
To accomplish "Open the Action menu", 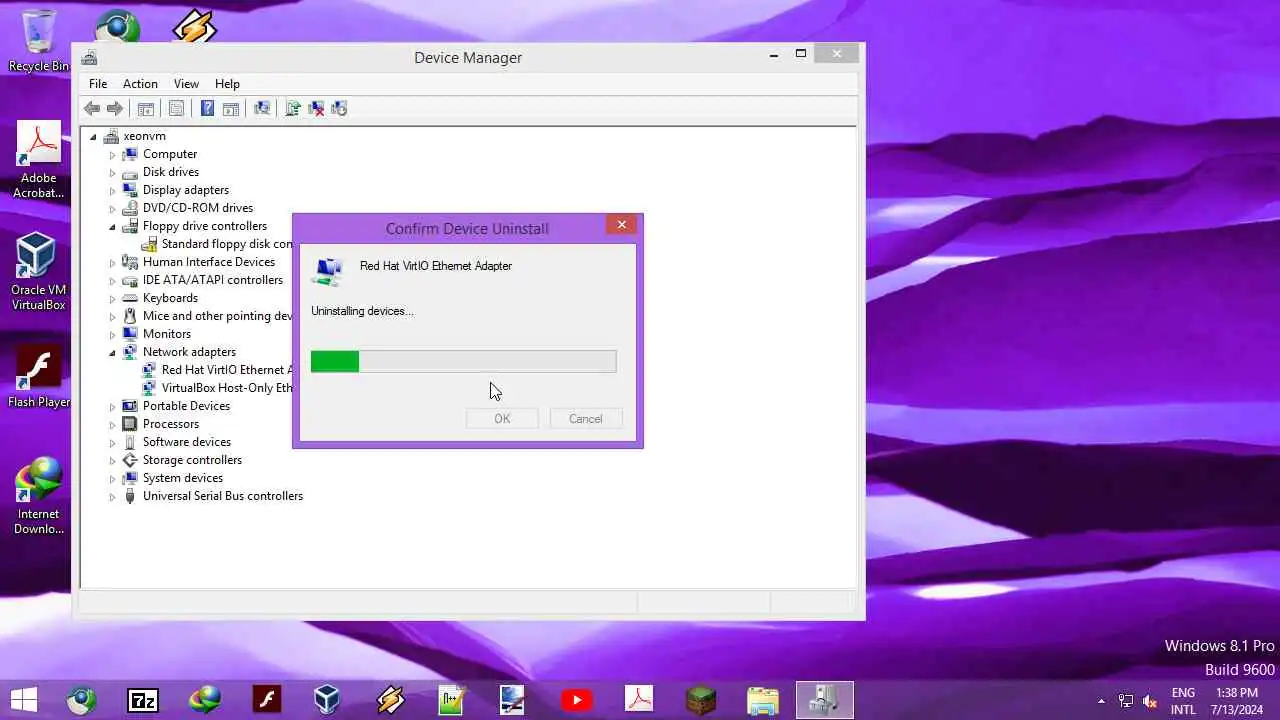I will coord(140,84).
